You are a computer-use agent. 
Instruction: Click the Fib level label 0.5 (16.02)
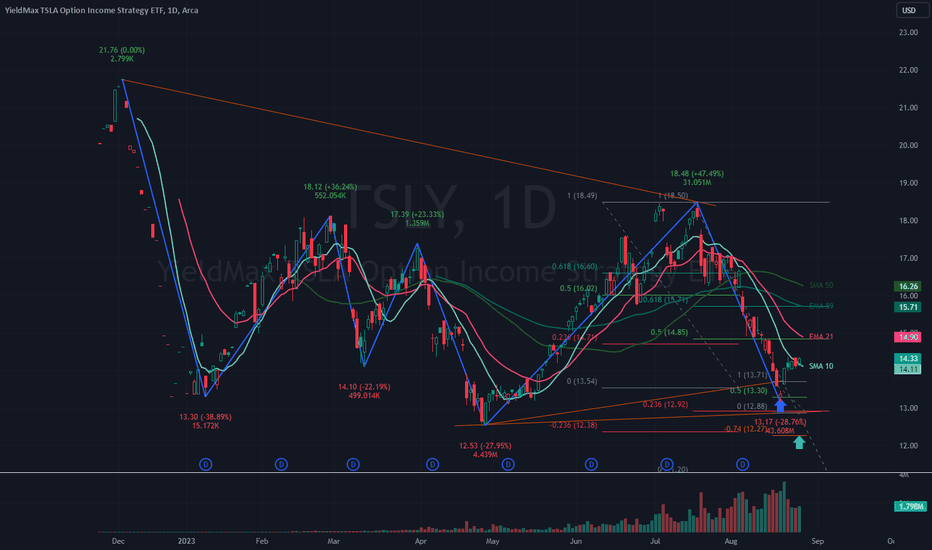click(578, 288)
